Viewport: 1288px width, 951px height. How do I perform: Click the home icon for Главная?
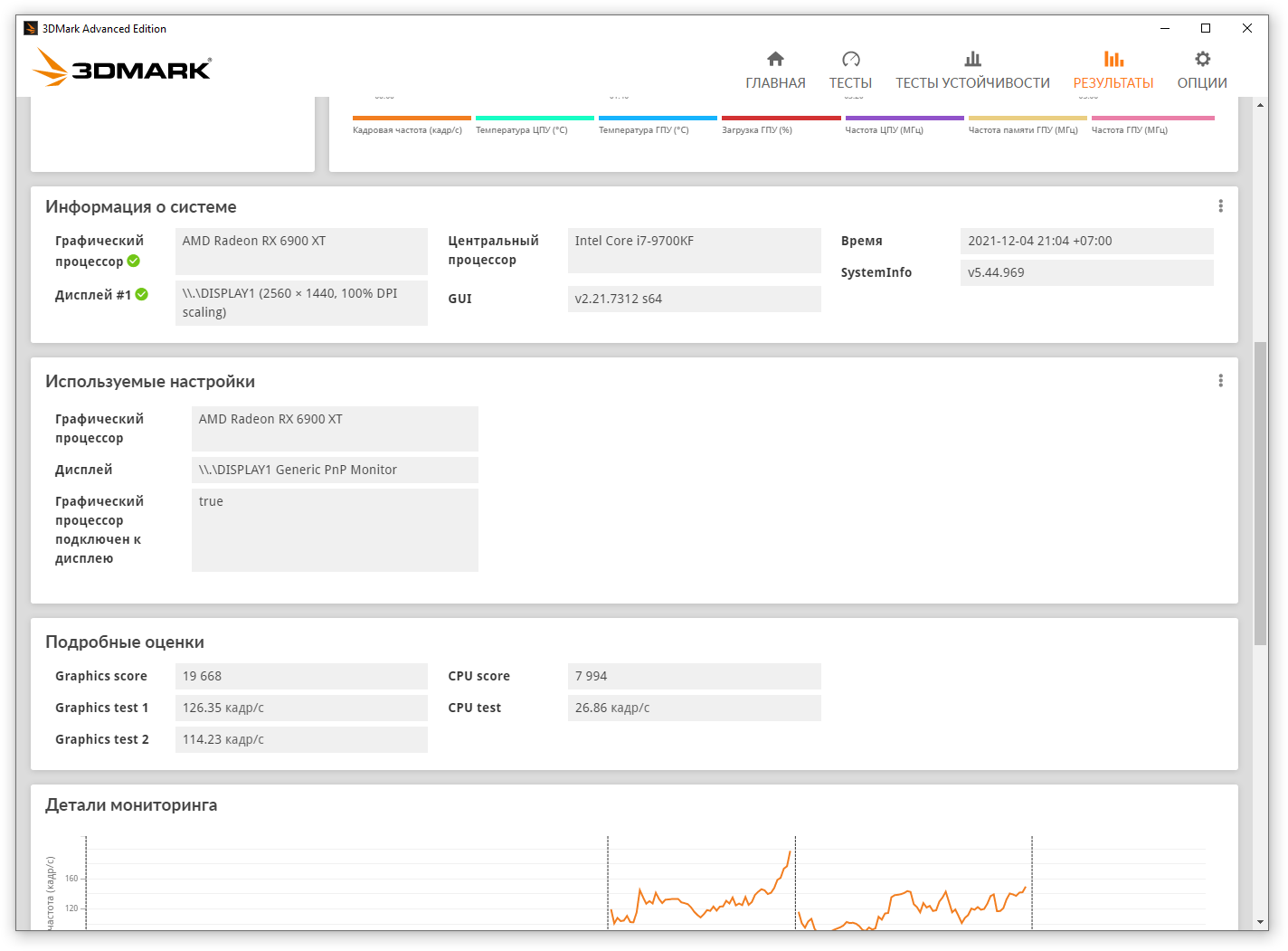coord(775,60)
